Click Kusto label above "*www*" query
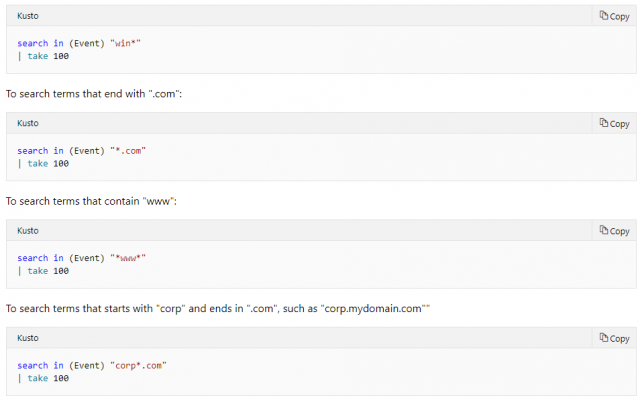The image size is (640, 400). (x=28, y=231)
